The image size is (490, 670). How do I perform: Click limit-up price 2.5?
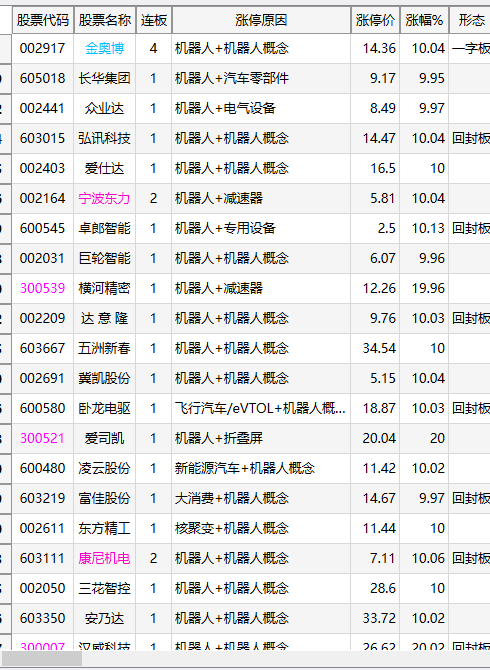point(387,228)
